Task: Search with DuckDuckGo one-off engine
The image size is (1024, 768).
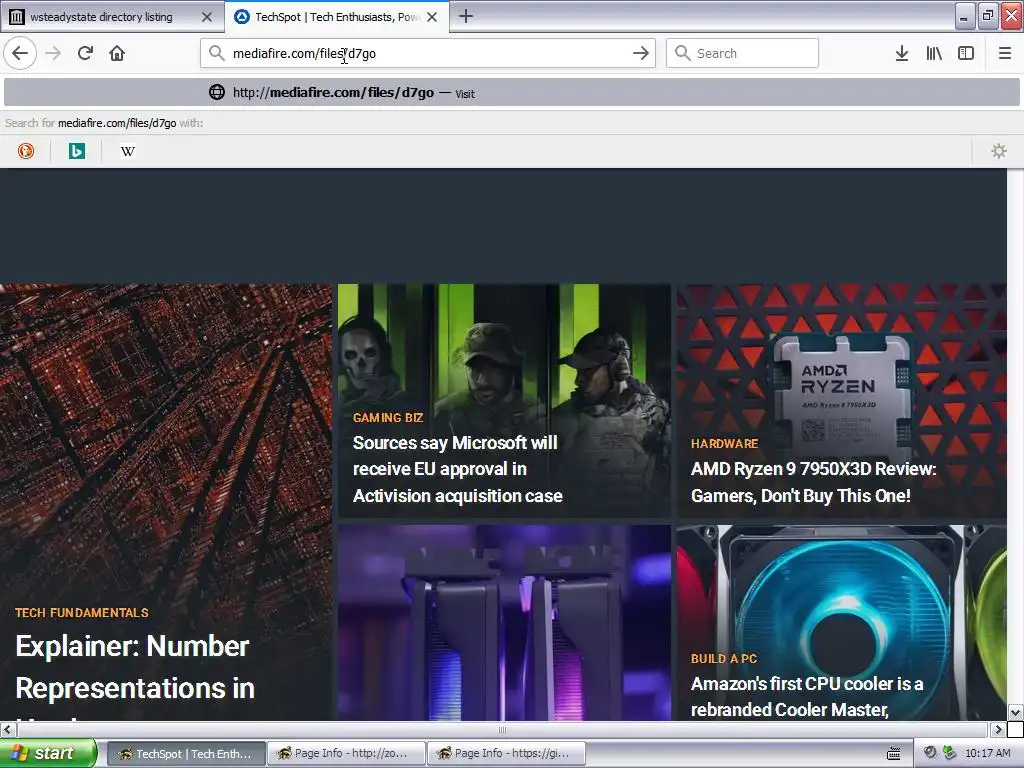Action: point(25,151)
